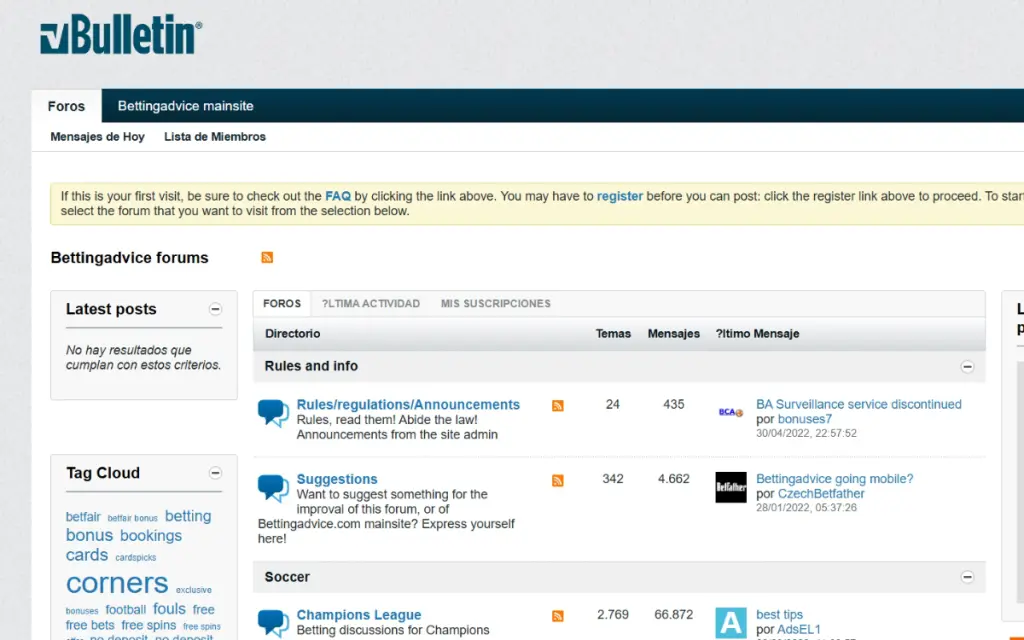This screenshot has width=1024, height=640.
Task: Collapse the Rules and info category
Action: 967,366
